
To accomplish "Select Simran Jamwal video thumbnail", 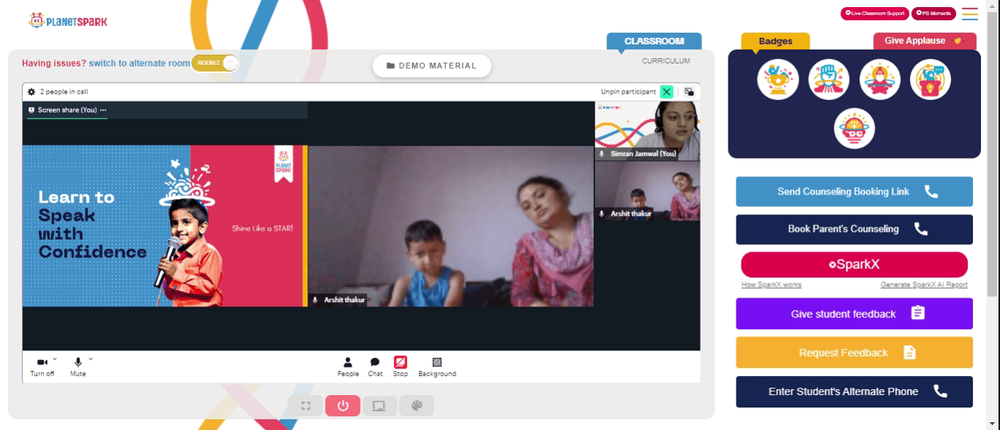I will [x=647, y=131].
